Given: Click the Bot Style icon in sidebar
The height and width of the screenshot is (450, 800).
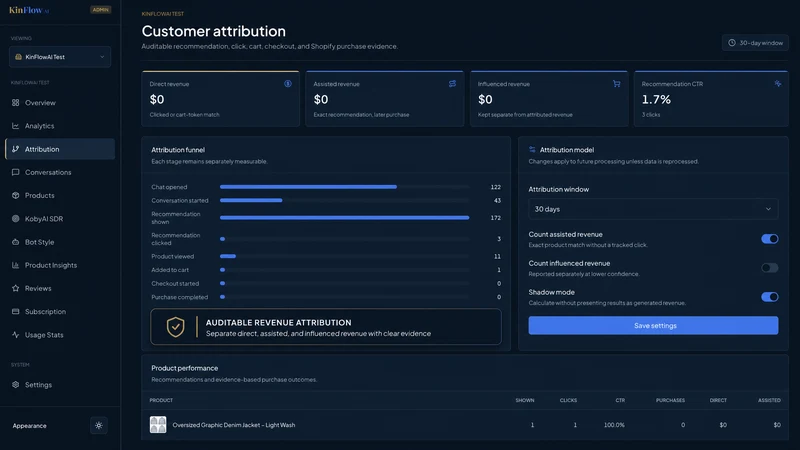Looking at the screenshot, I should [15, 242].
